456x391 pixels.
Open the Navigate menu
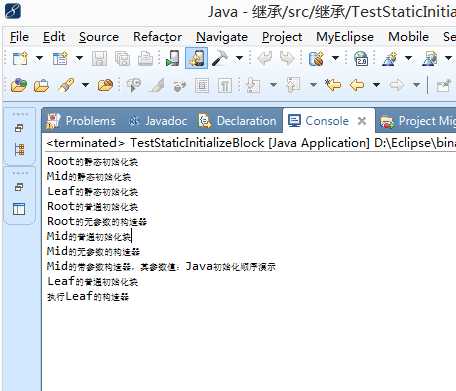pos(222,37)
